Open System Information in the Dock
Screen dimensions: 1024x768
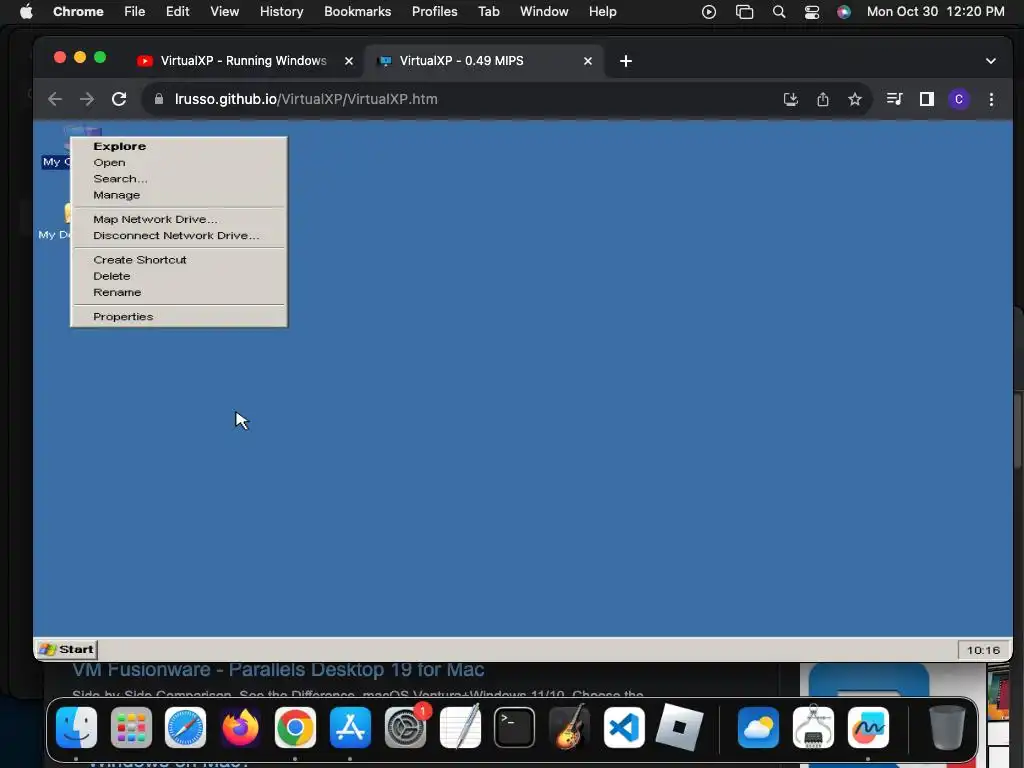click(813, 728)
